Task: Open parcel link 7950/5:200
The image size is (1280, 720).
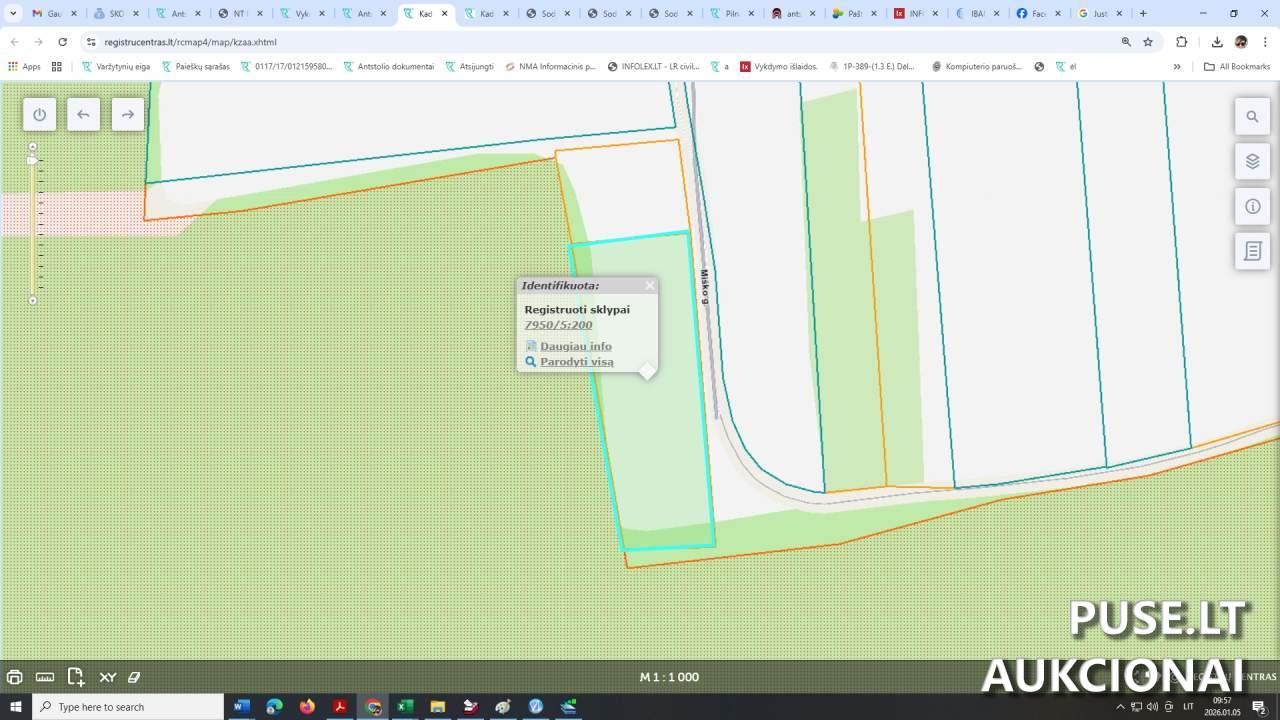Action: coord(558,325)
